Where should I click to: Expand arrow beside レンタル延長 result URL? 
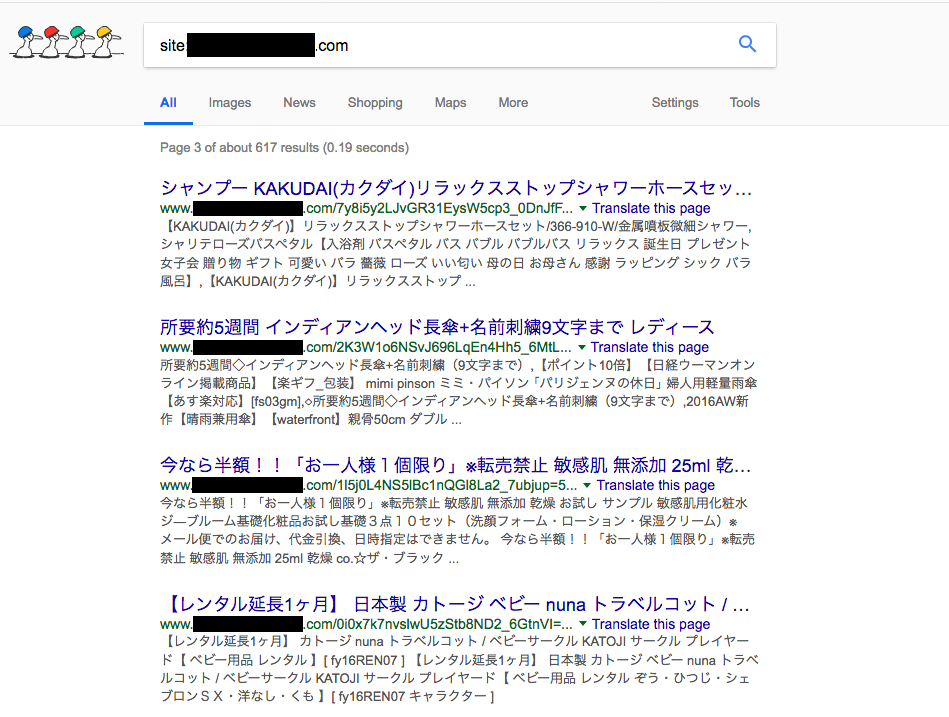click(x=583, y=624)
